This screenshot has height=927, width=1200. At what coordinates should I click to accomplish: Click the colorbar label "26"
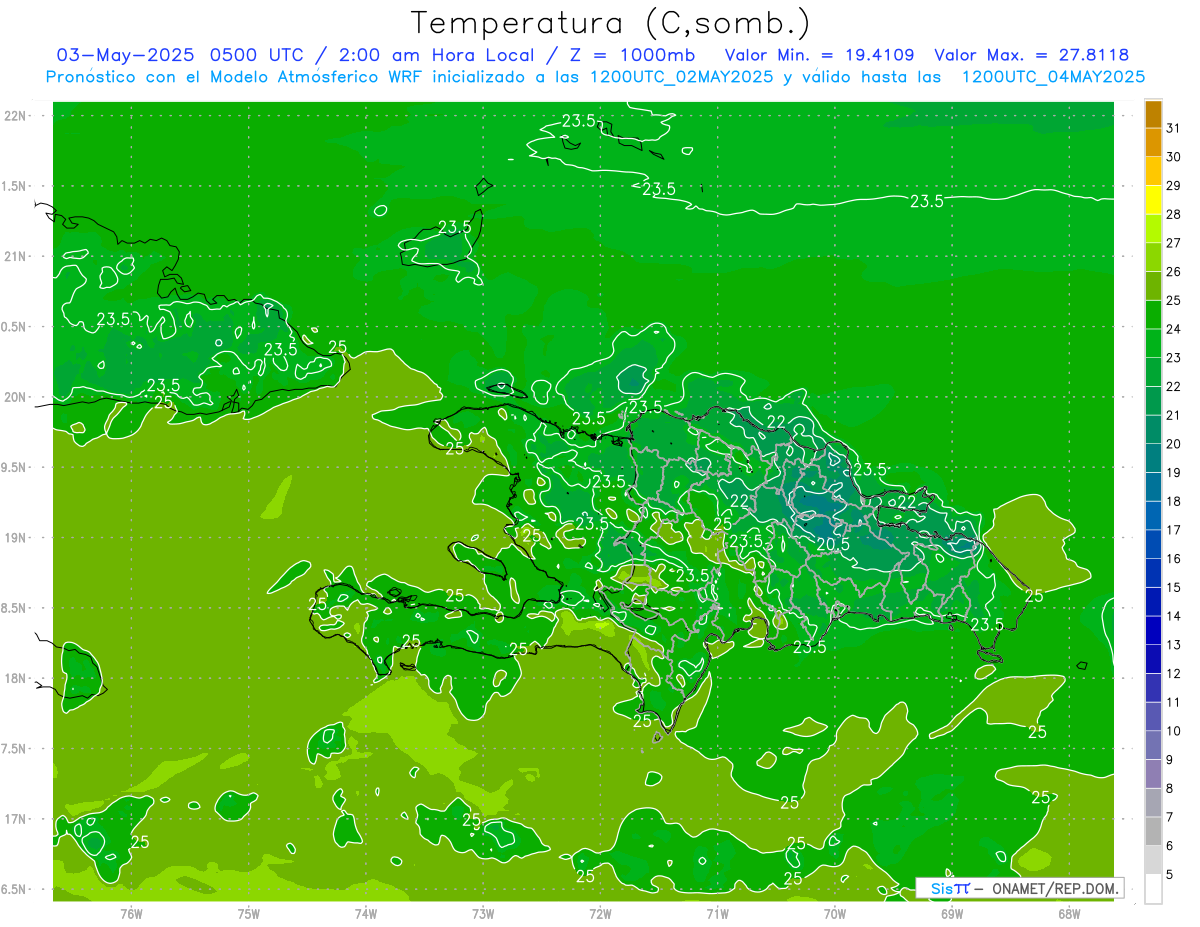coord(1173,272)
